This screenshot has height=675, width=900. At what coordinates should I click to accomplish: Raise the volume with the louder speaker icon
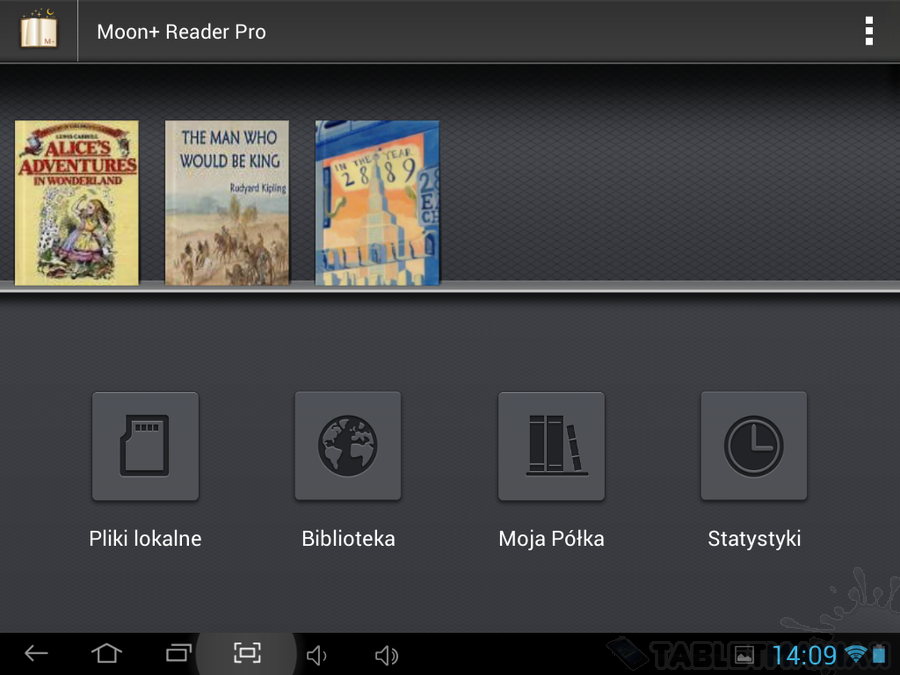click(386, 655)
